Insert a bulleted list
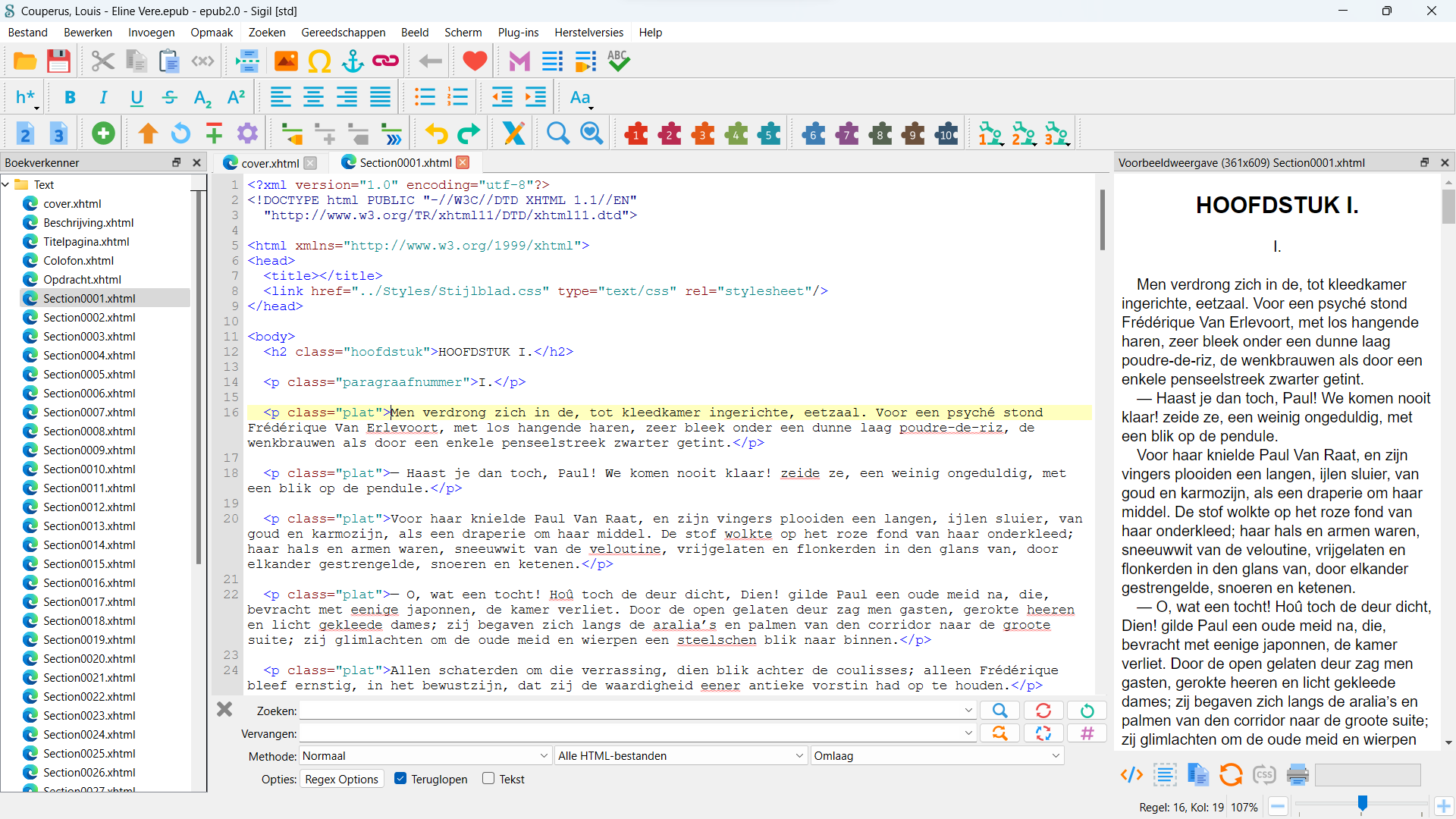This screenshot has width=1456, height=819. click(x=425, y=97)
